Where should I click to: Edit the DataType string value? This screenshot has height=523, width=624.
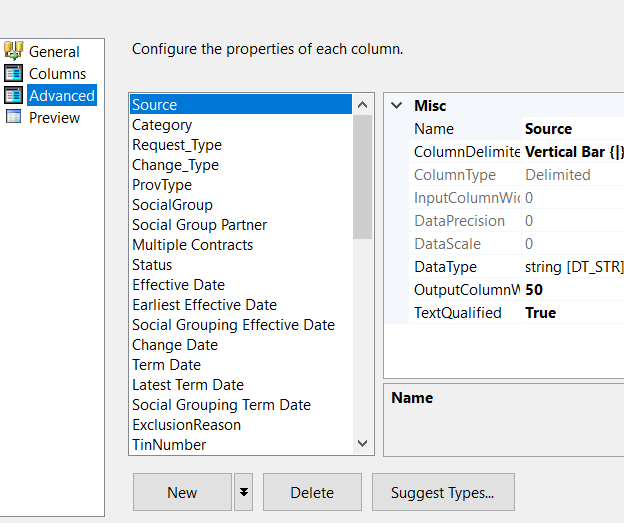tap(573, 267)
